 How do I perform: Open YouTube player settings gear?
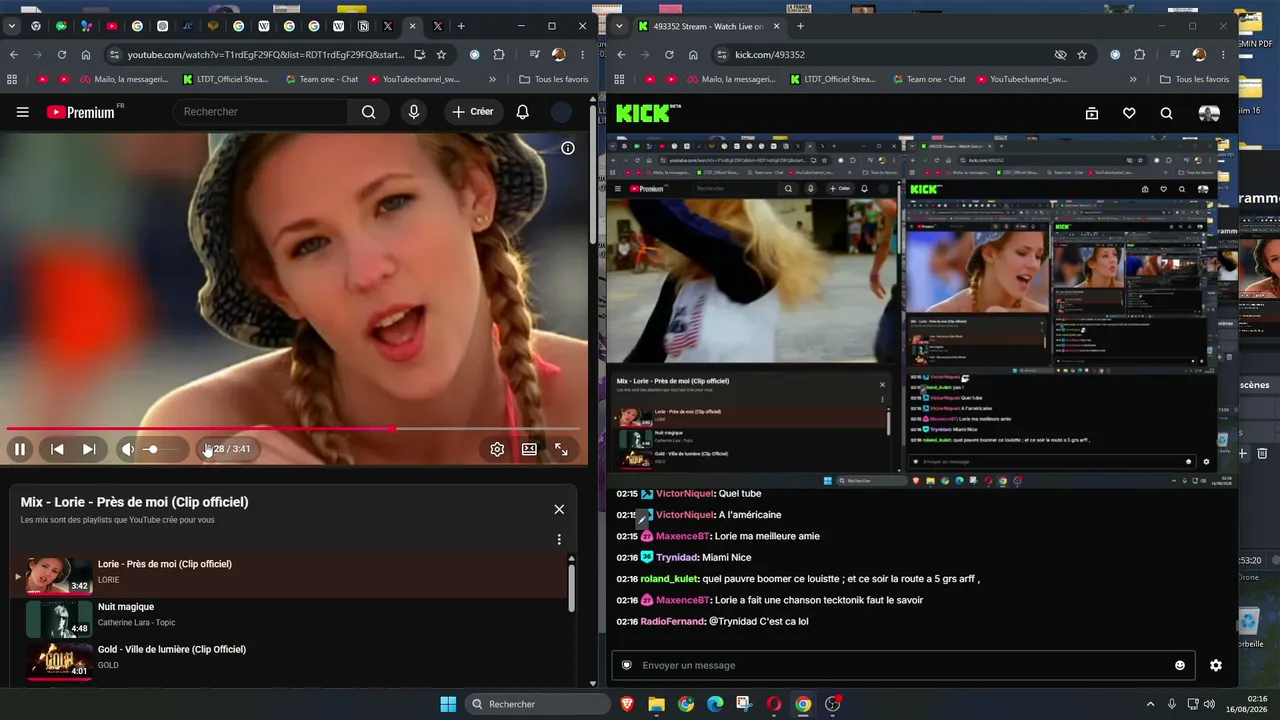pyautogui.click(x=497, y=450)
